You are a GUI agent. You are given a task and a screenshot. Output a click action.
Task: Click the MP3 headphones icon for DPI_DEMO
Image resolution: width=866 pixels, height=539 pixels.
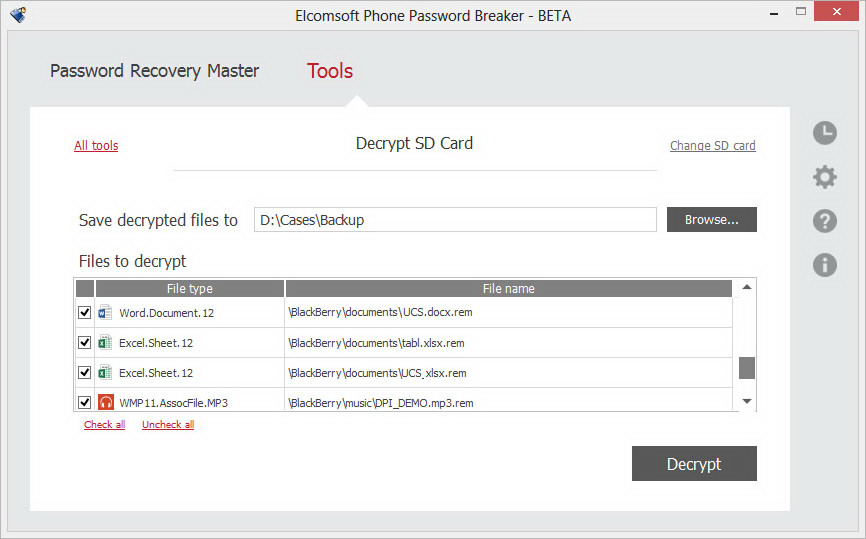[x=105, y=403]
